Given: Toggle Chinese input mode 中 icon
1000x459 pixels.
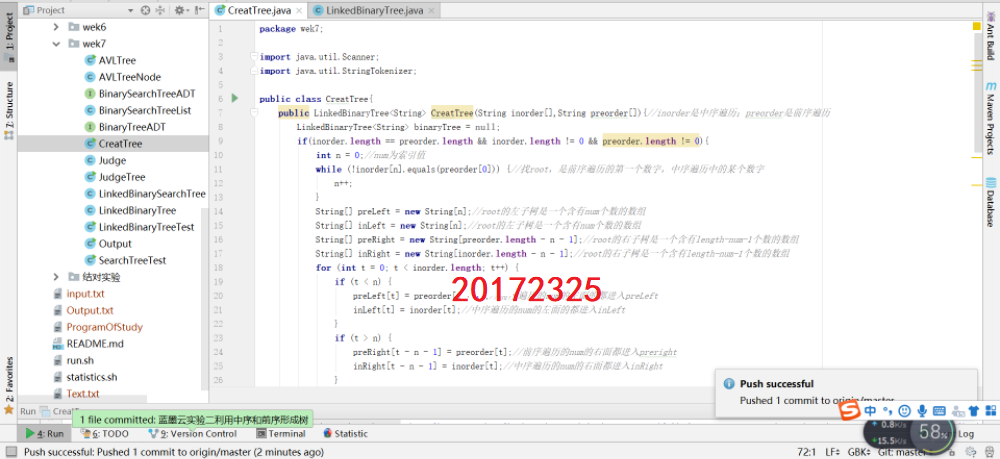Looking at the screenshot, I should coord(870,411).
